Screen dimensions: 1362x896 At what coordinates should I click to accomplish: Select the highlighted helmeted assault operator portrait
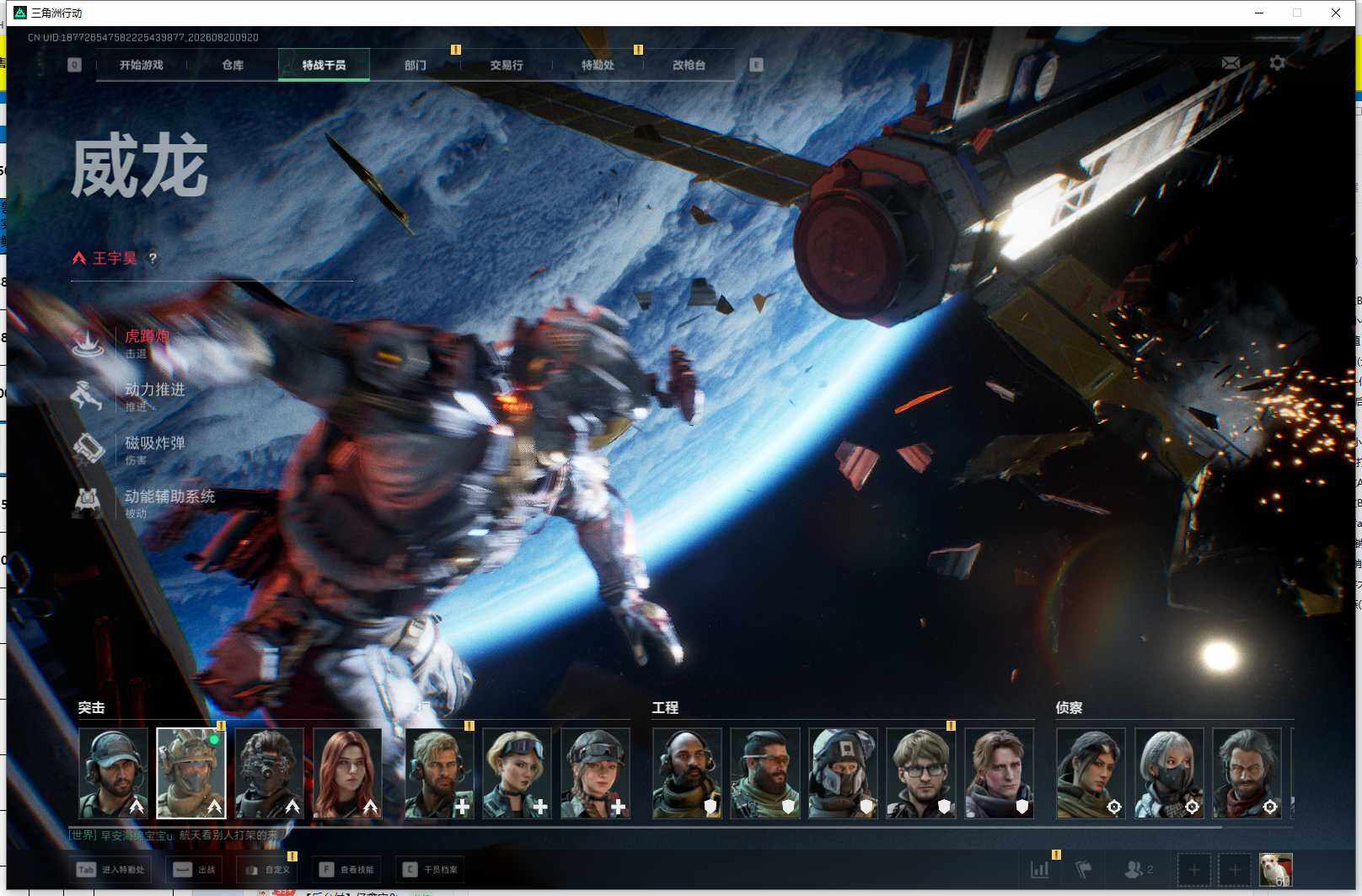tap(191, 773)
